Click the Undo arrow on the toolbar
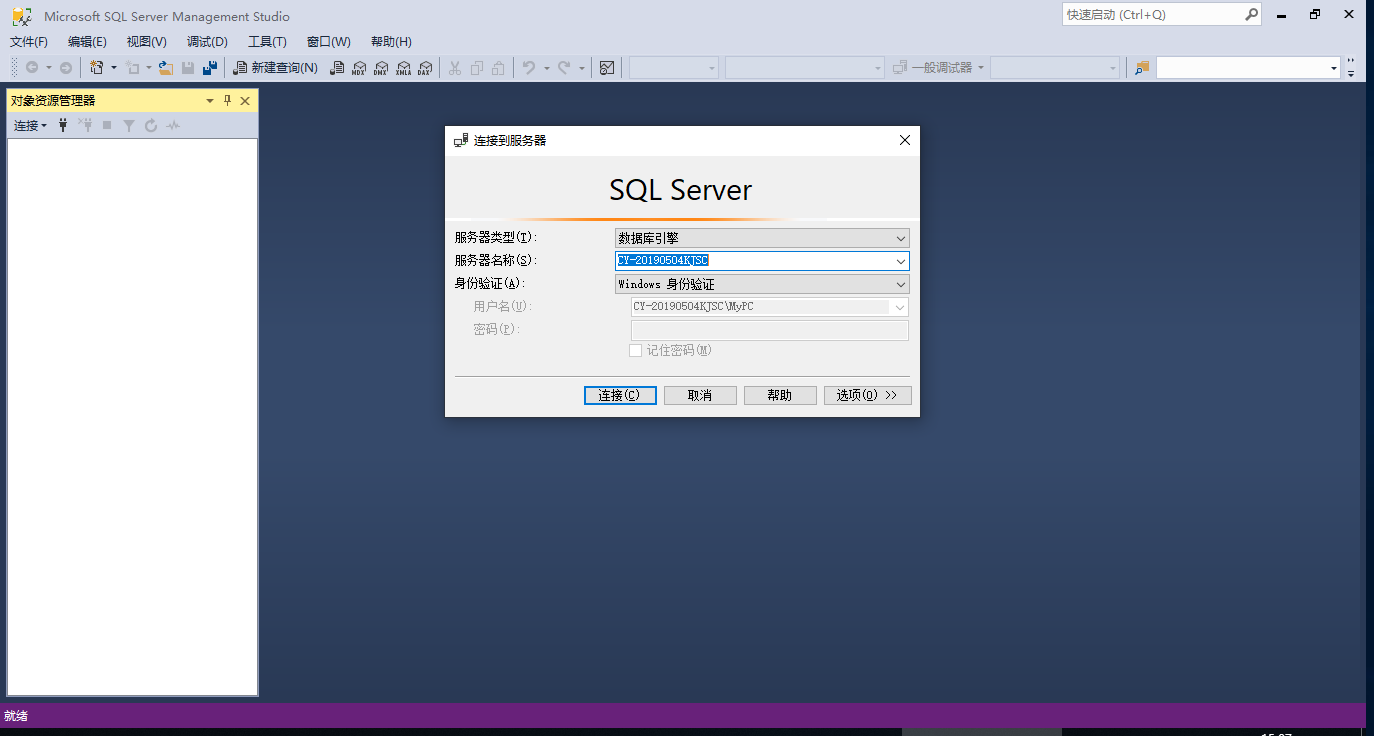 pyautogui.click(x=530, y=67)
